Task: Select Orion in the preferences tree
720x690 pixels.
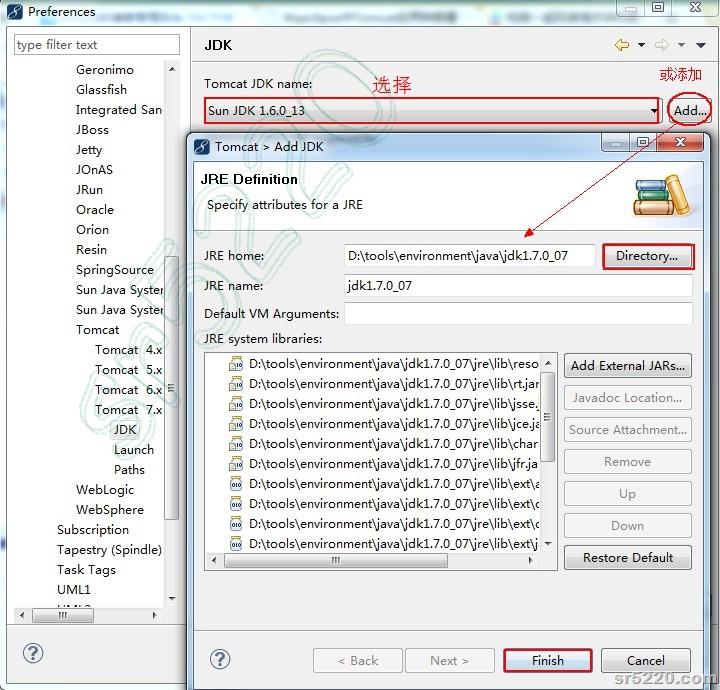Action: click(x=92, y=230)
